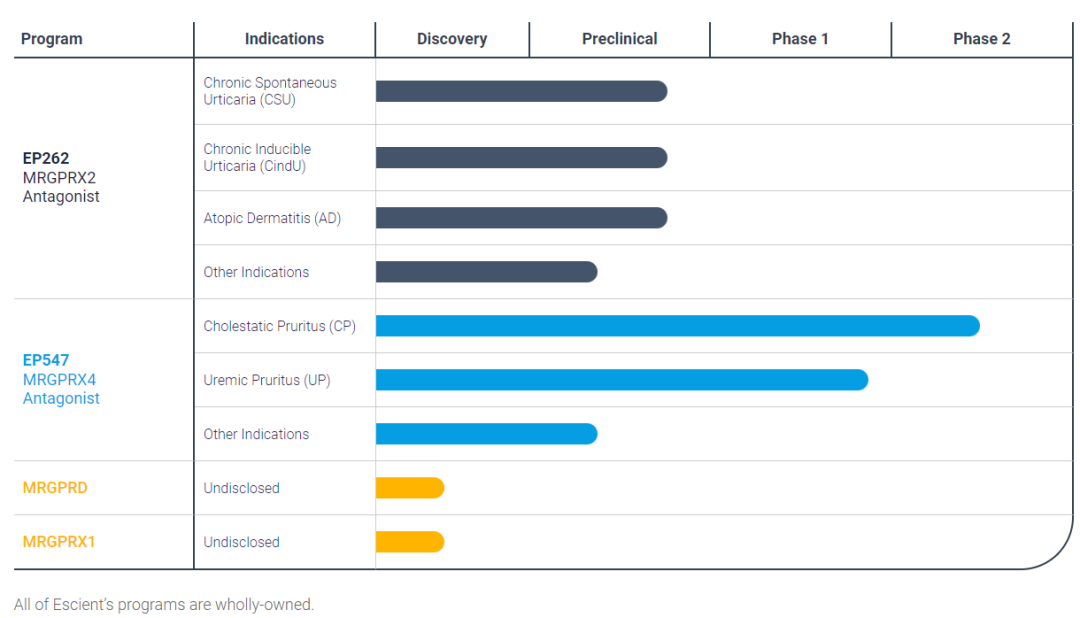Select the Phase 2 column header
This screenshot has width=1080, height=618.
coord(981,39)
